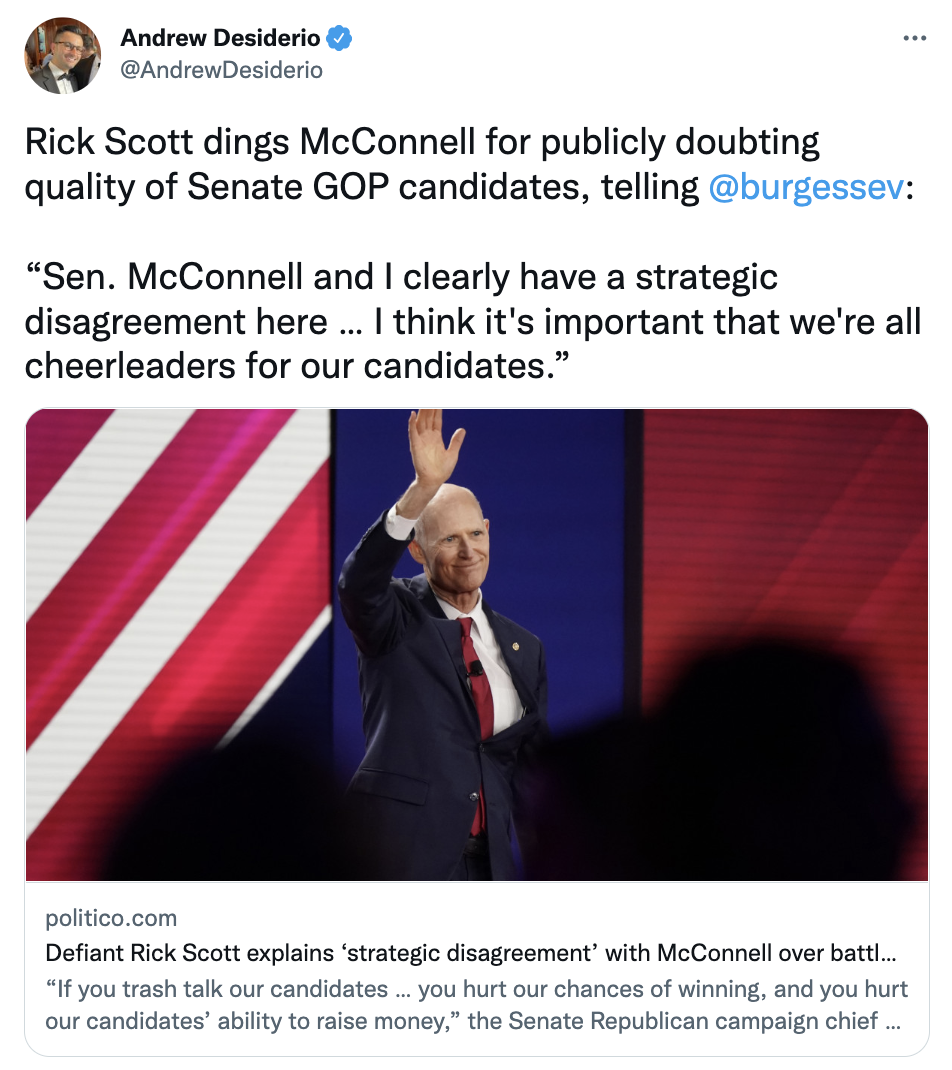Open Andrew Desiderio's profile avatar
This screenshot has width=952, height=1070.
[61, 56]
